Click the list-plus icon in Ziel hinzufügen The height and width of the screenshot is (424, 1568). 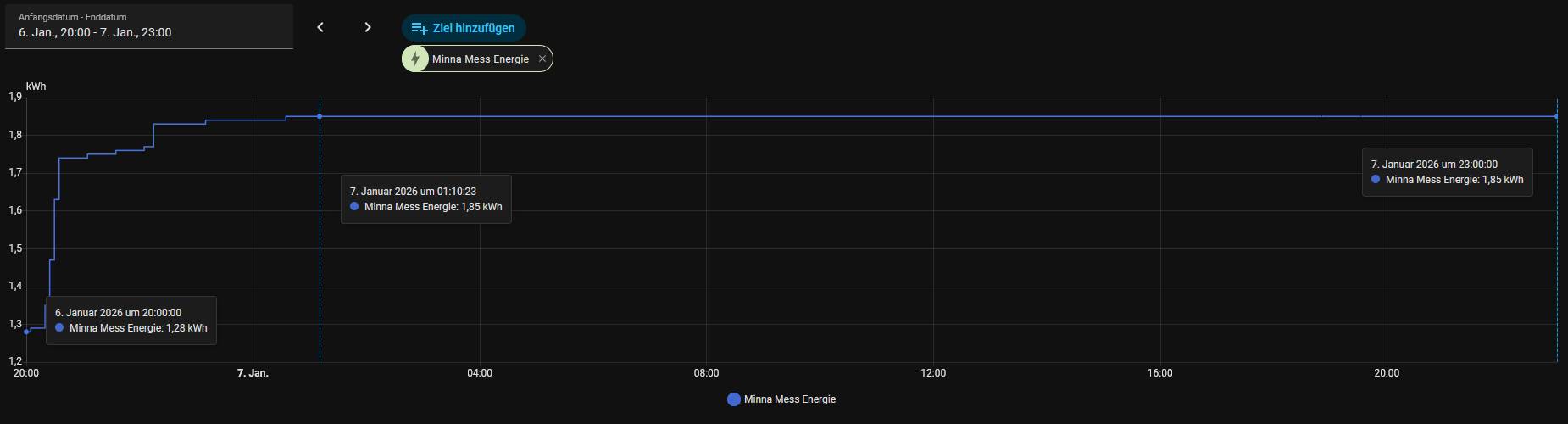tap(419, 28)
